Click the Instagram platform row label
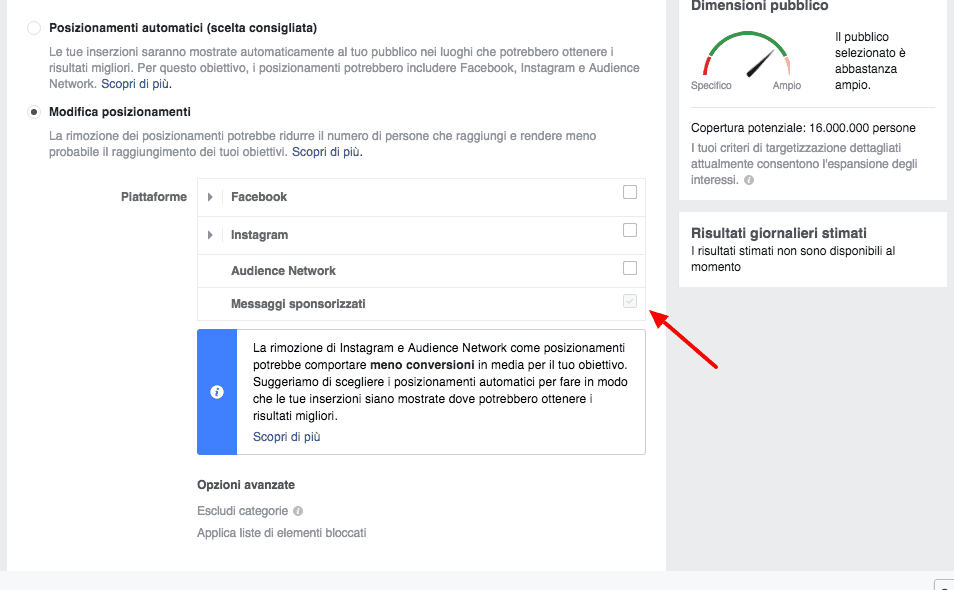This screenshot has width=954, height=590. 259,235
